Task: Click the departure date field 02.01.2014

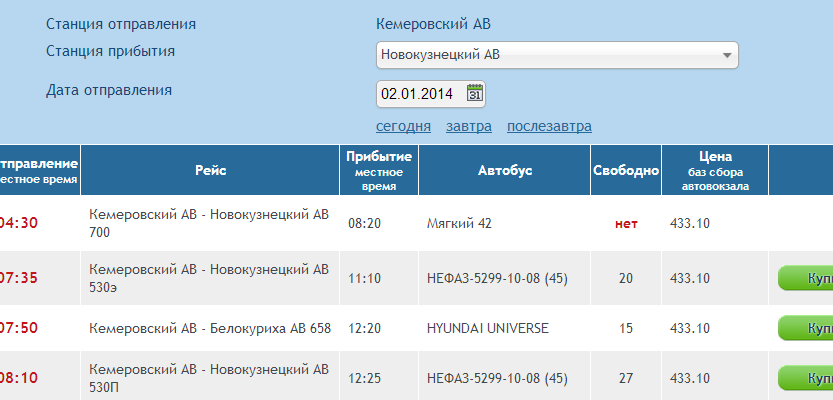Action: pos(430,94)
